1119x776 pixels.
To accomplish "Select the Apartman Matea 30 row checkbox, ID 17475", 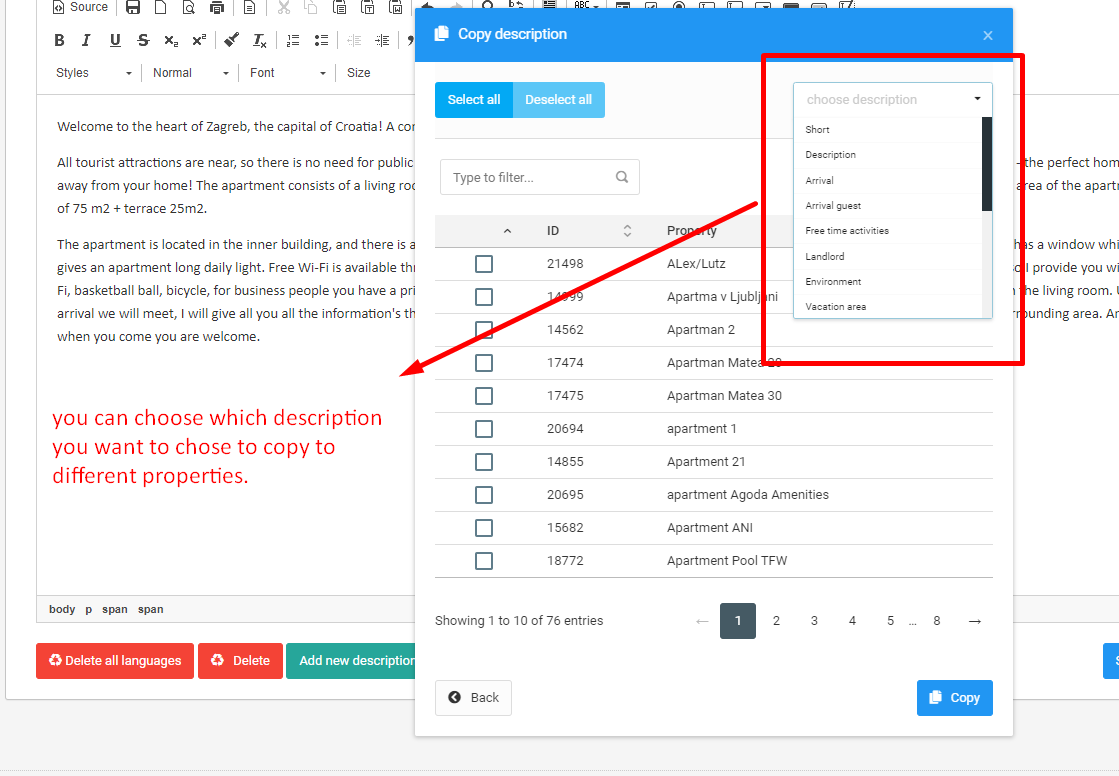I will click(x=484, y=396).
